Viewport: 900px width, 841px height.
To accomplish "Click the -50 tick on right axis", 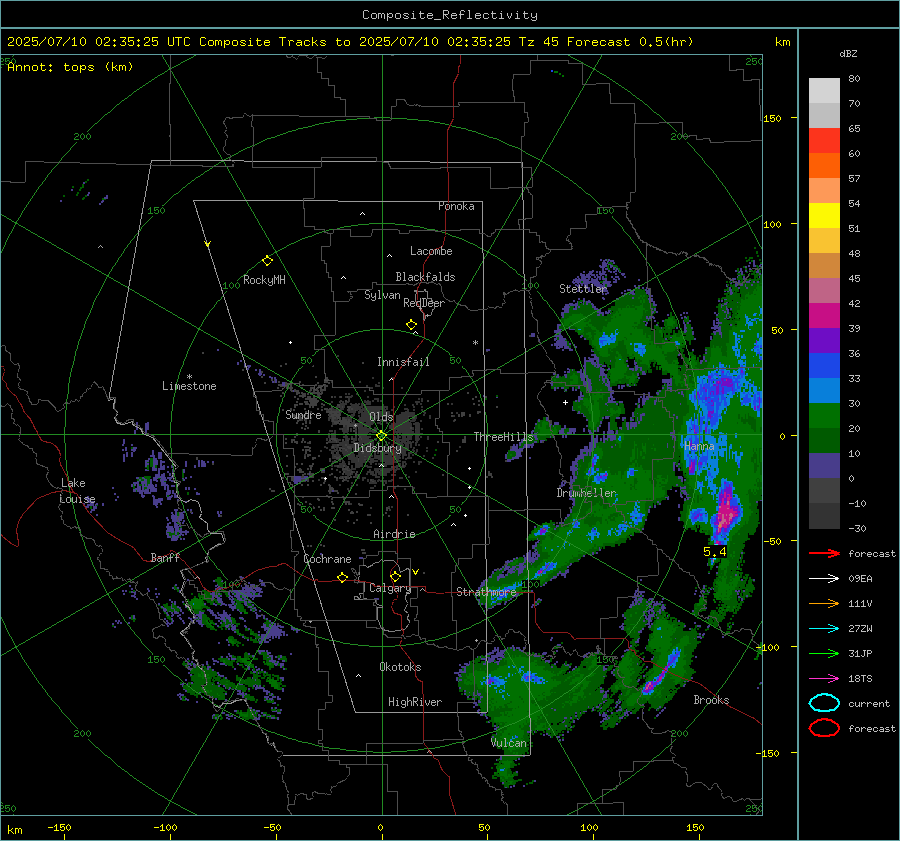I will (x=775, y=541).
